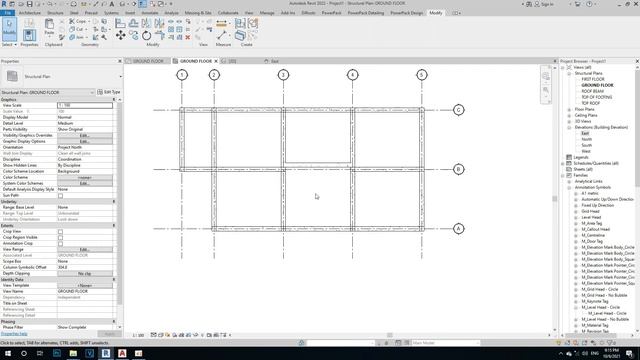640x360 pixels.
Task: Open the Properties help link
Action: [14, 334]
